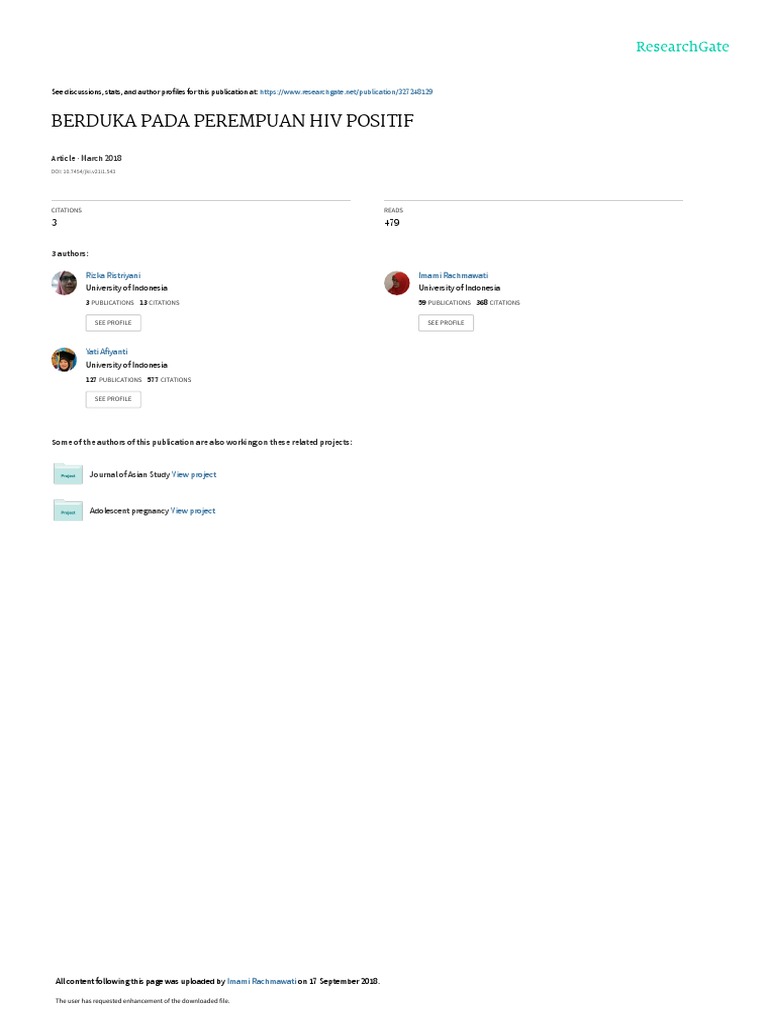
Task: Click See Profile under Rizka Ristriyani
Action: [113, 323]
